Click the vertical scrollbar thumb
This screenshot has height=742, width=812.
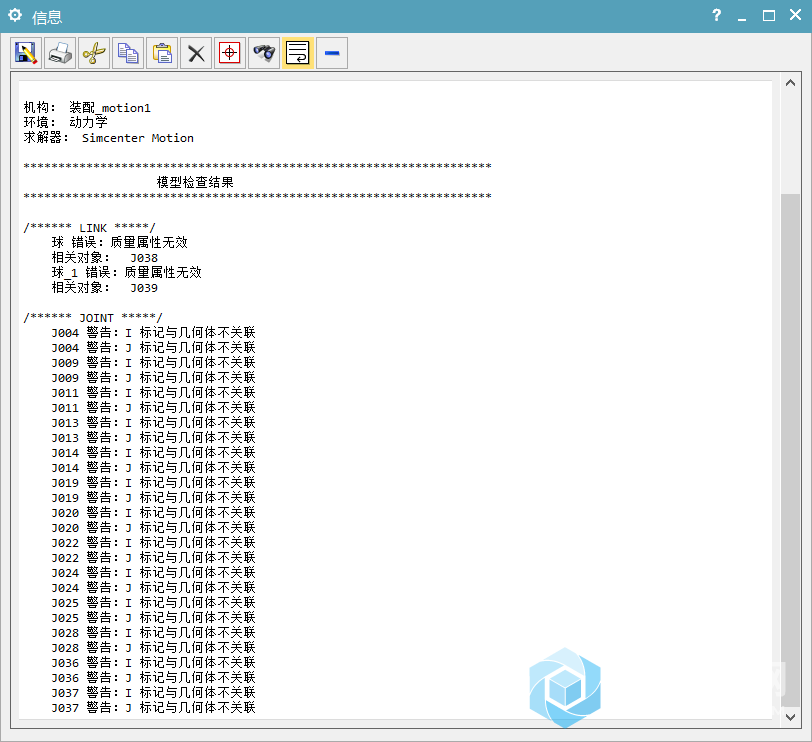point(790,450)
